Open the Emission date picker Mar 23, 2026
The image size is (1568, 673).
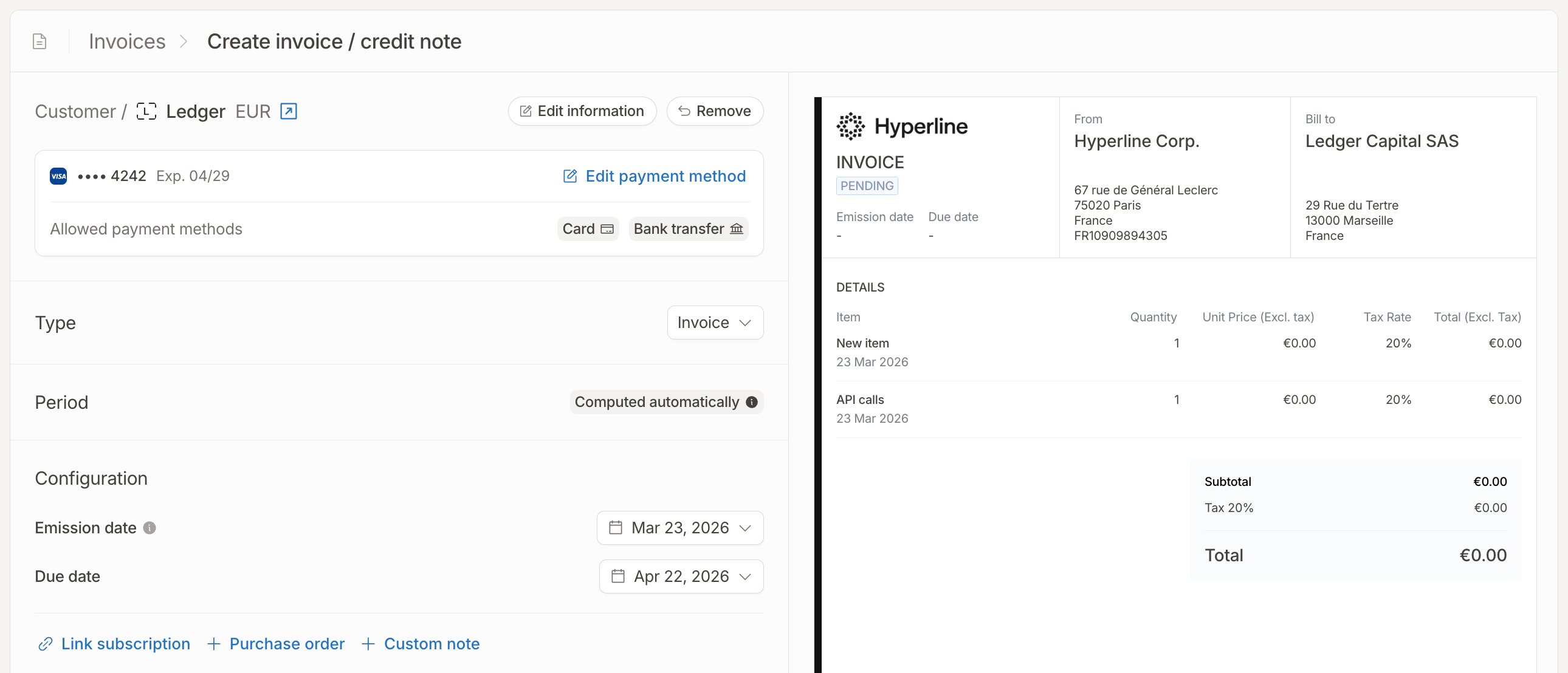click(680, 528)
